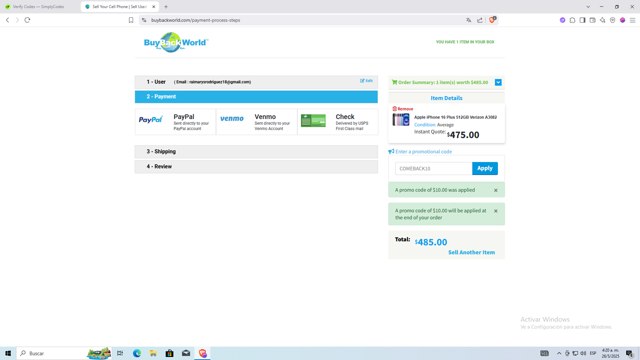Remove the iPhone 16 Plus item
Viewport: 640px width, 360px height.
tap(403, 109)
